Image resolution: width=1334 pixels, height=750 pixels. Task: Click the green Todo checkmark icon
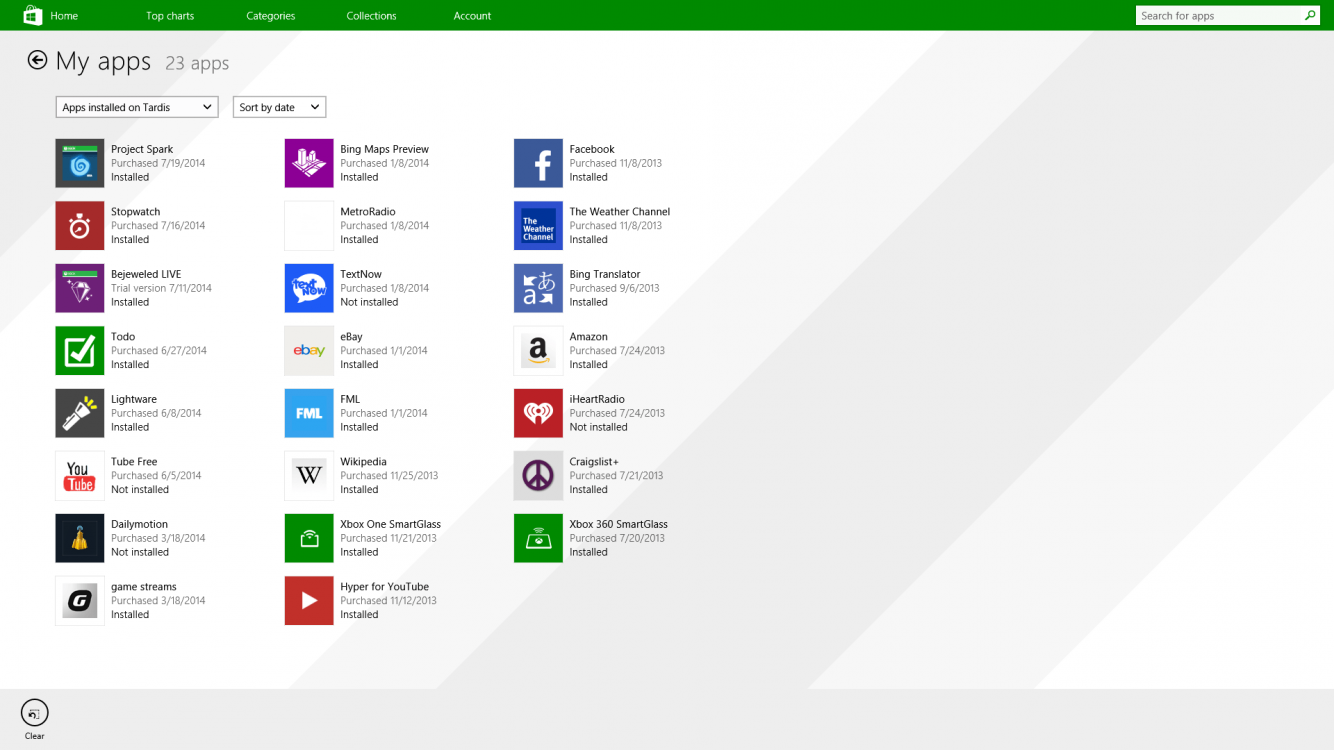click(80, 351)
